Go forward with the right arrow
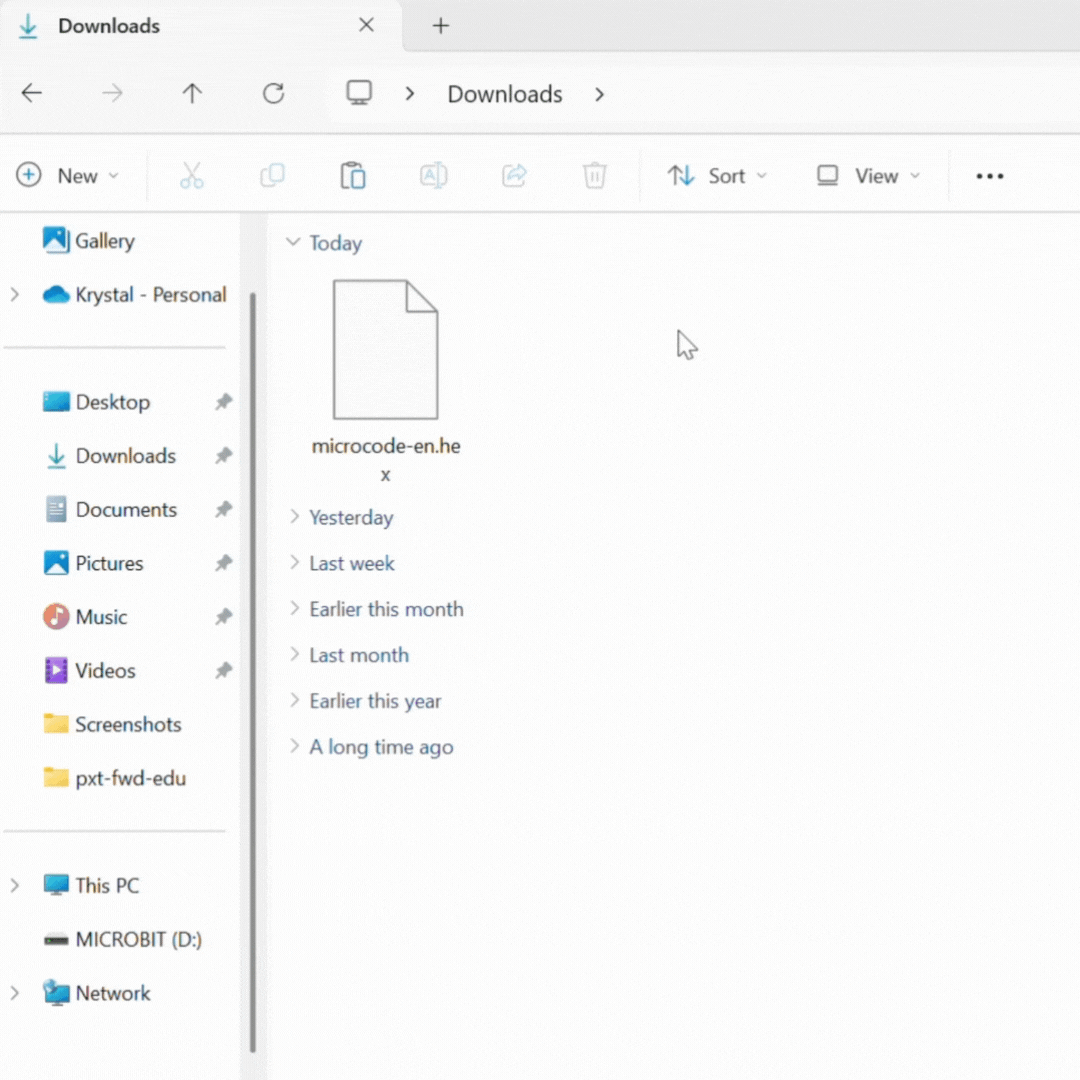The image size is (1080, 1080). tap(112, 93)
